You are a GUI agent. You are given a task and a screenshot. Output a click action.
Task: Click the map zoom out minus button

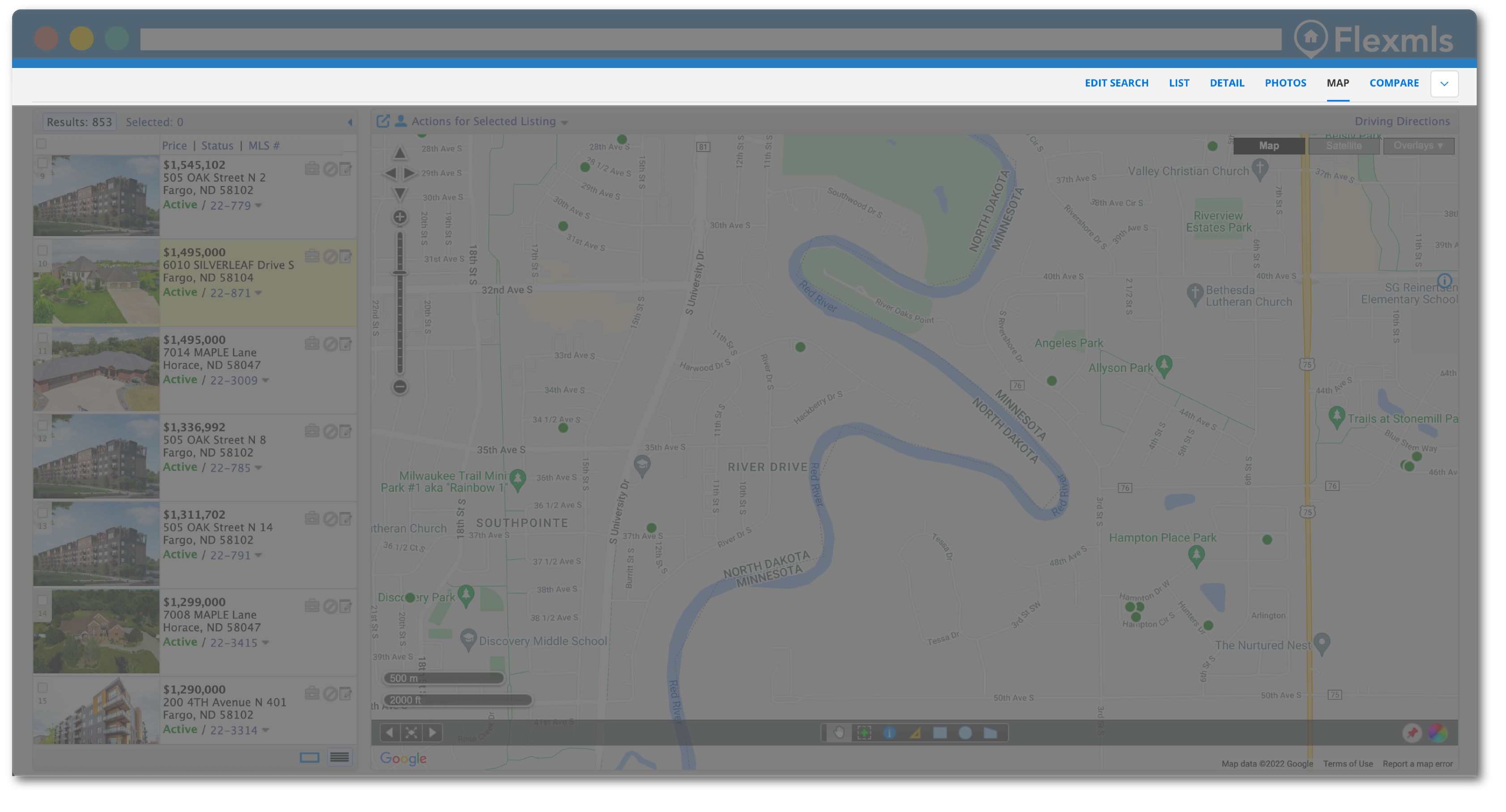click(x=399, y=386)
